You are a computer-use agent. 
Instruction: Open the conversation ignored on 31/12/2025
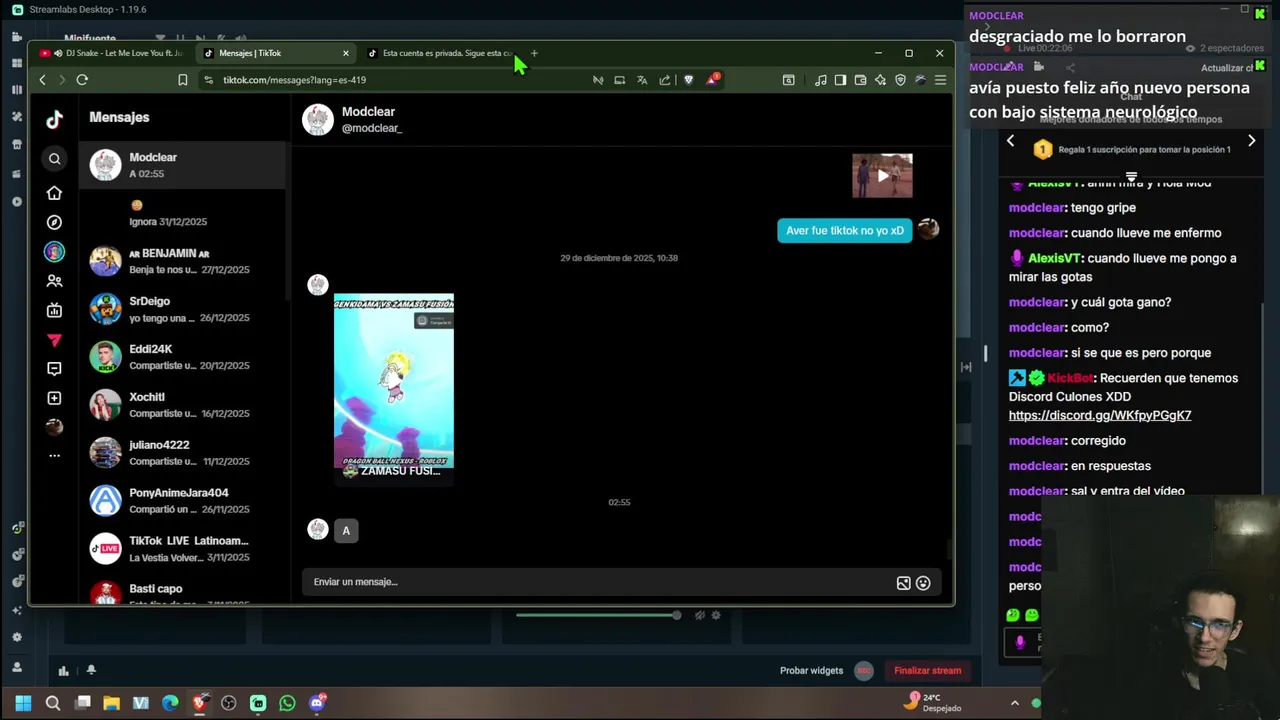click(x=183, y=213)
